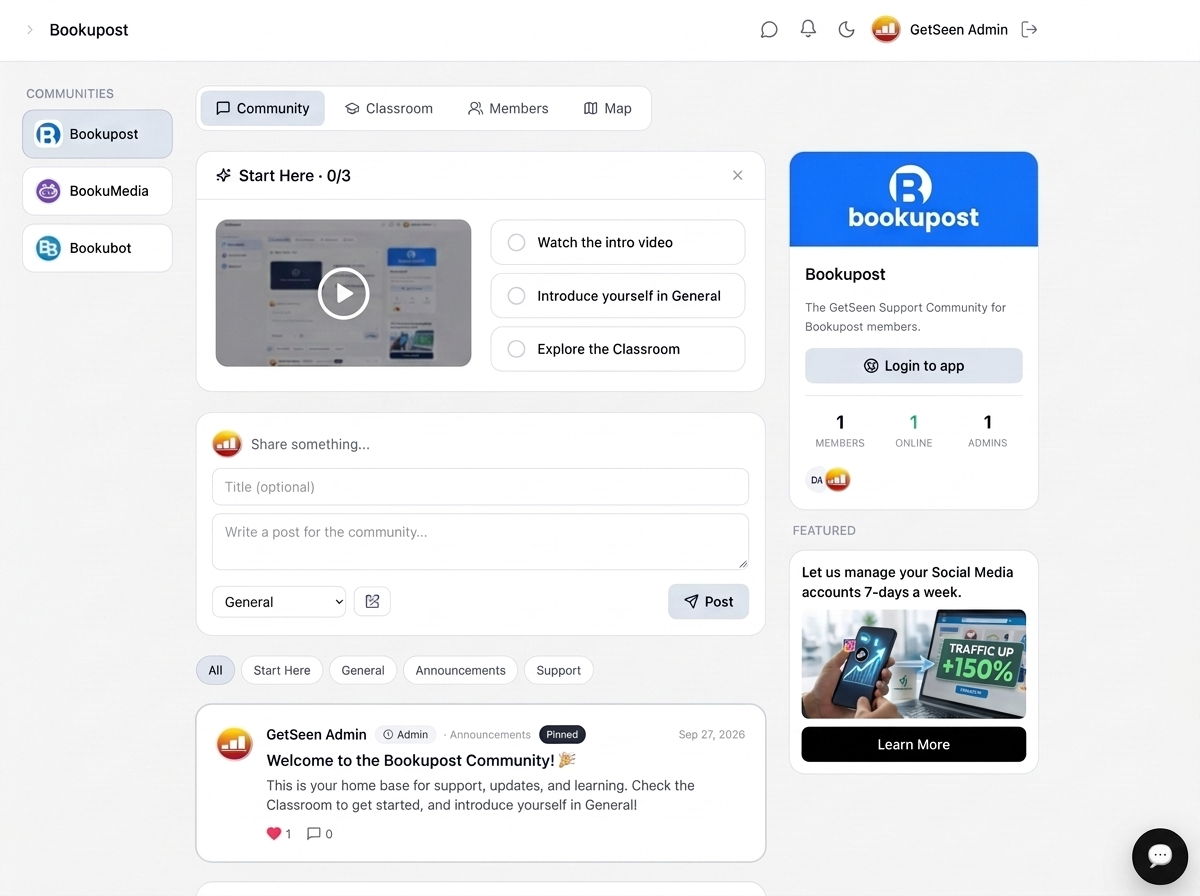The width and height of the screenshot is (1200, 896).
Task: Open the live chat widget
Action: 1160,856
